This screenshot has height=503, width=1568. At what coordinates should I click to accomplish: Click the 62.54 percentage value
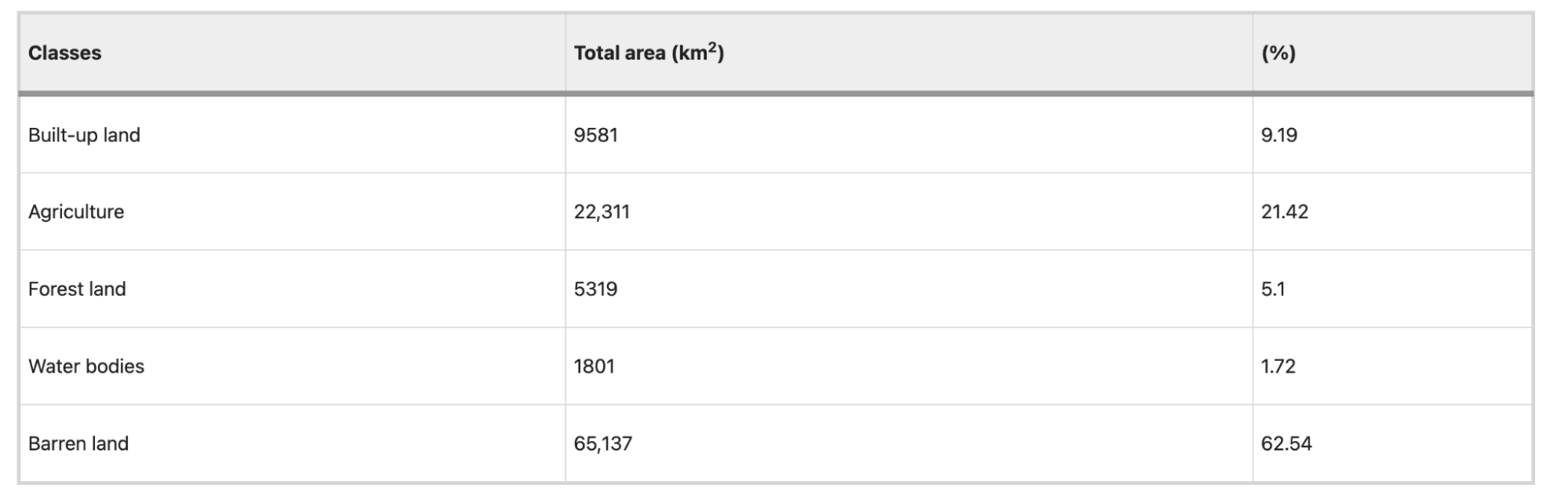[1286, 443]
